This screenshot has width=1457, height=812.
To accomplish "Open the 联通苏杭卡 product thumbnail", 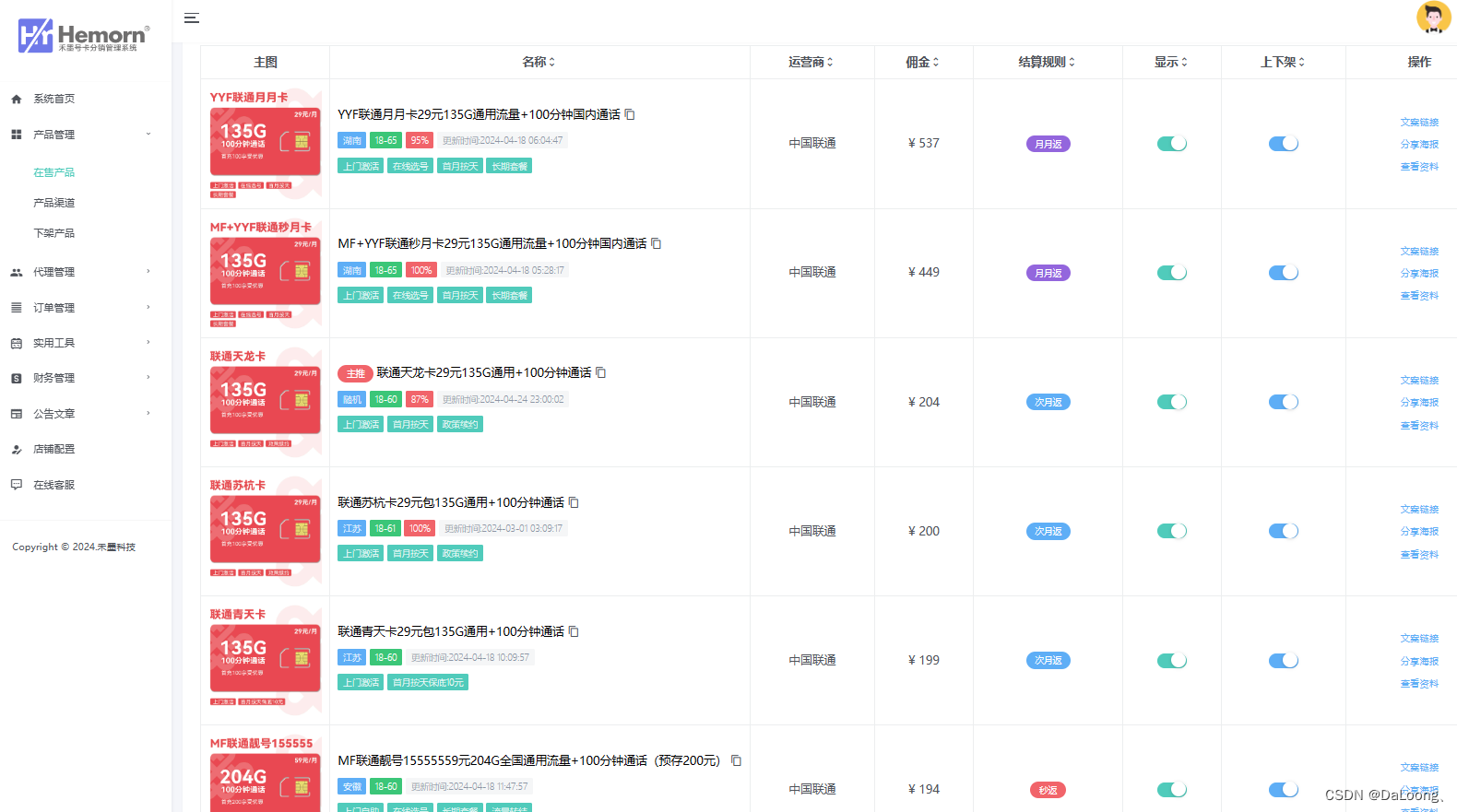I will (x=266, y=531).
